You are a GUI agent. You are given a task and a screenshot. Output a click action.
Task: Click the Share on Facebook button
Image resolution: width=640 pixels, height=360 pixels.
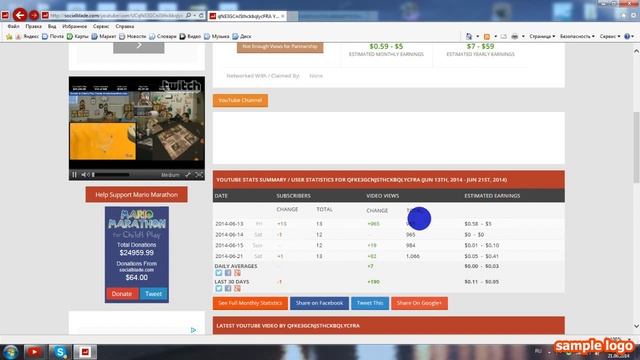click(319, 303)
